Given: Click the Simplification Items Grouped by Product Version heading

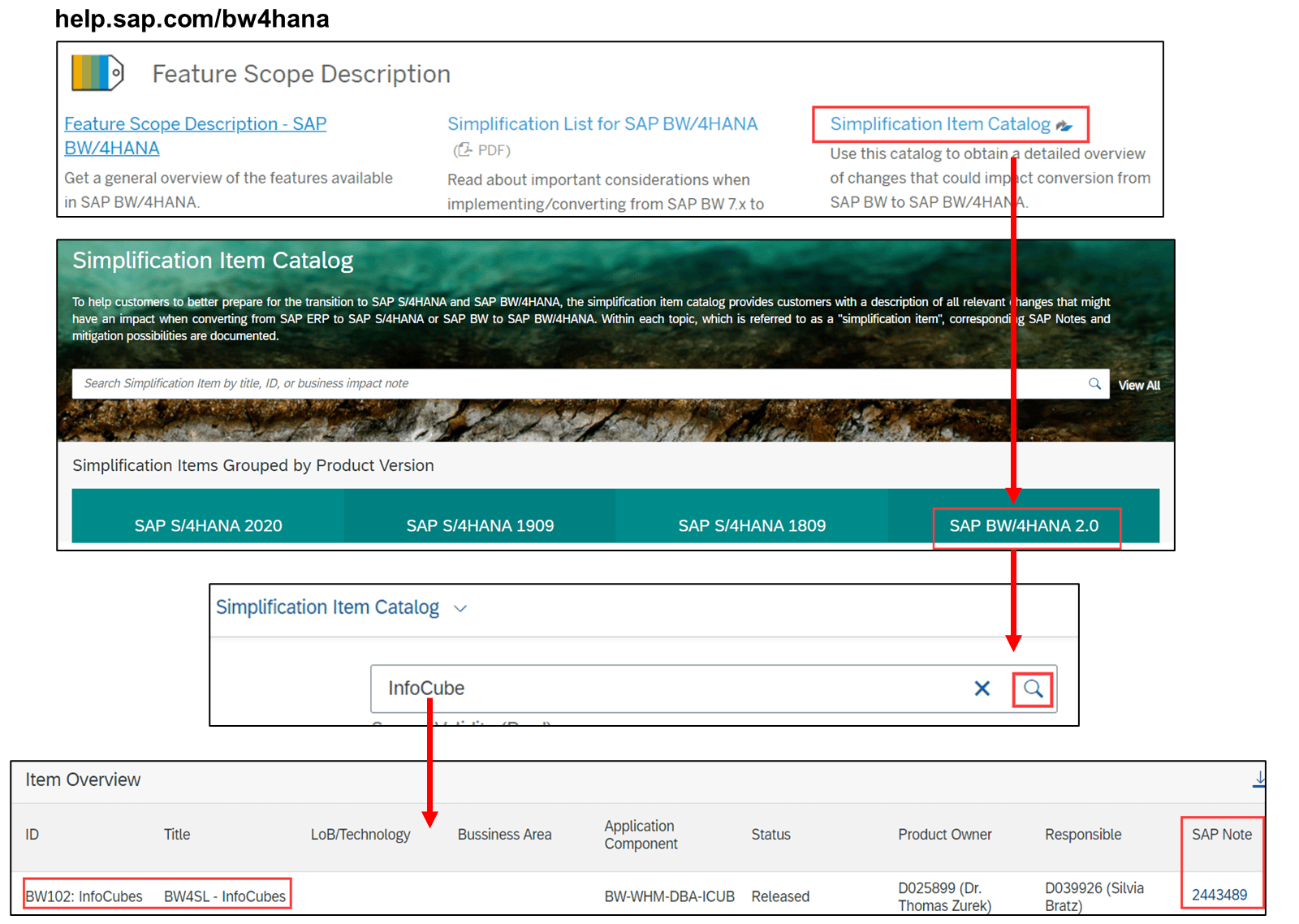Looking at the screenshot, I should tap(253, 465).
